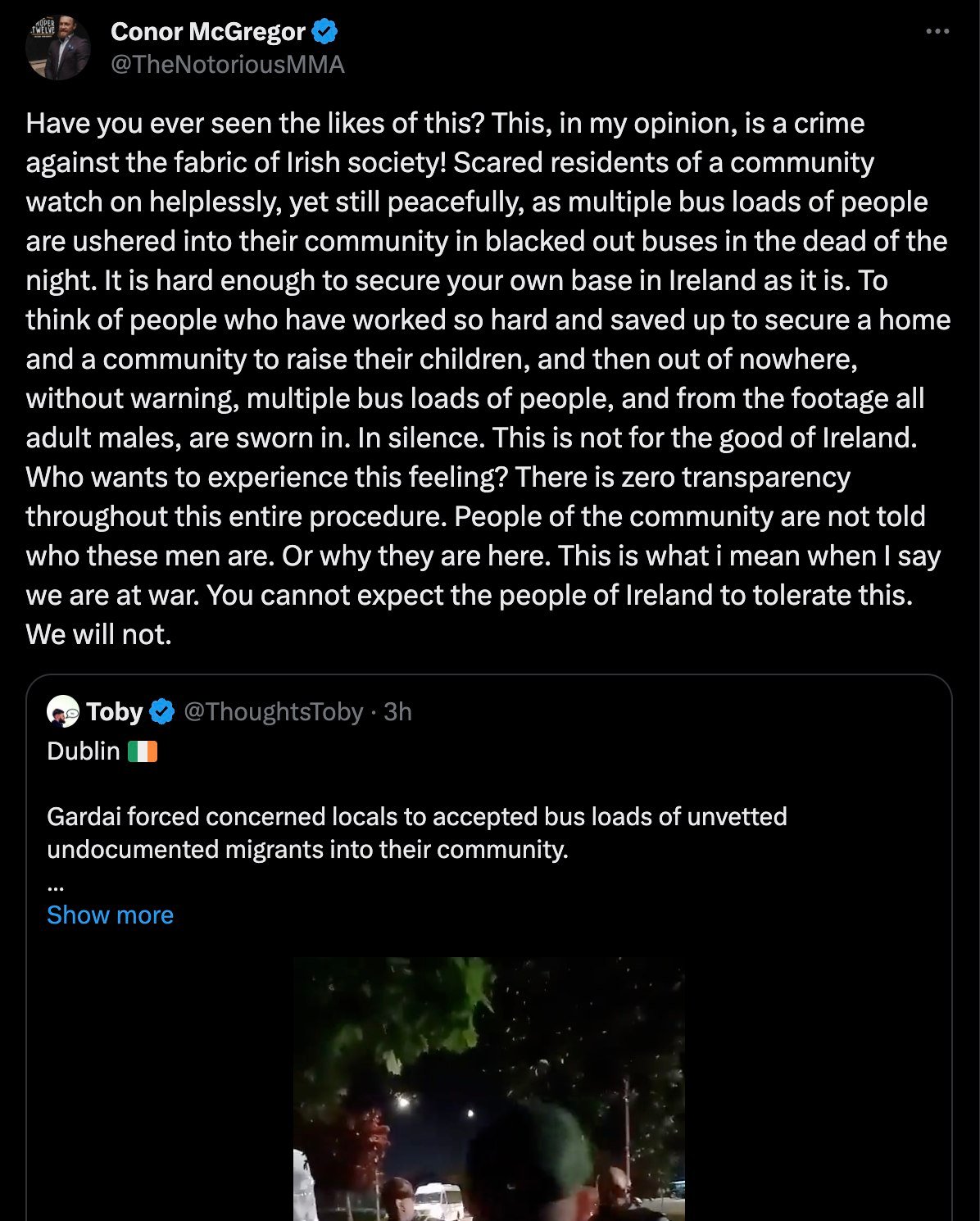Click the Irish flag emoji after Dublin

click(x=142, y=751)
